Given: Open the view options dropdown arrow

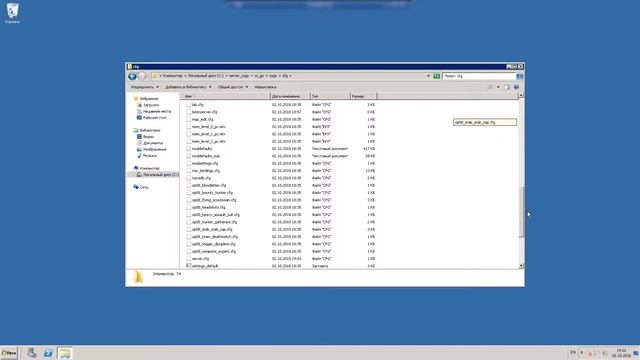Looking at the screenshot, I should pos(498,87).
